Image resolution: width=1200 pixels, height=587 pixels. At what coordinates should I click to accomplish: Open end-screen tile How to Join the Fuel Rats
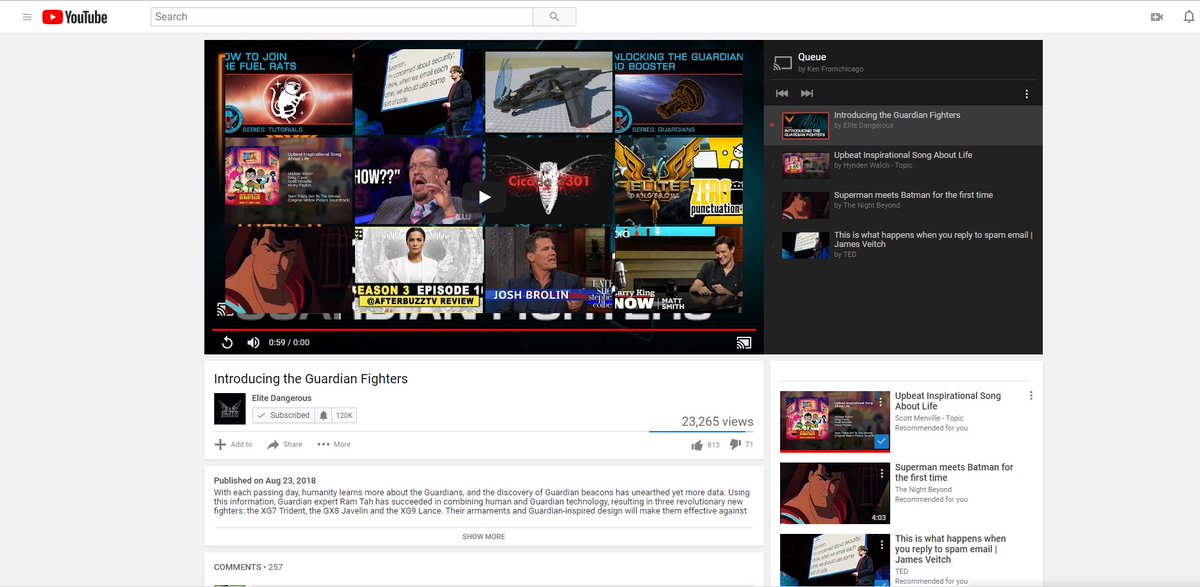(x=289, y=92)
